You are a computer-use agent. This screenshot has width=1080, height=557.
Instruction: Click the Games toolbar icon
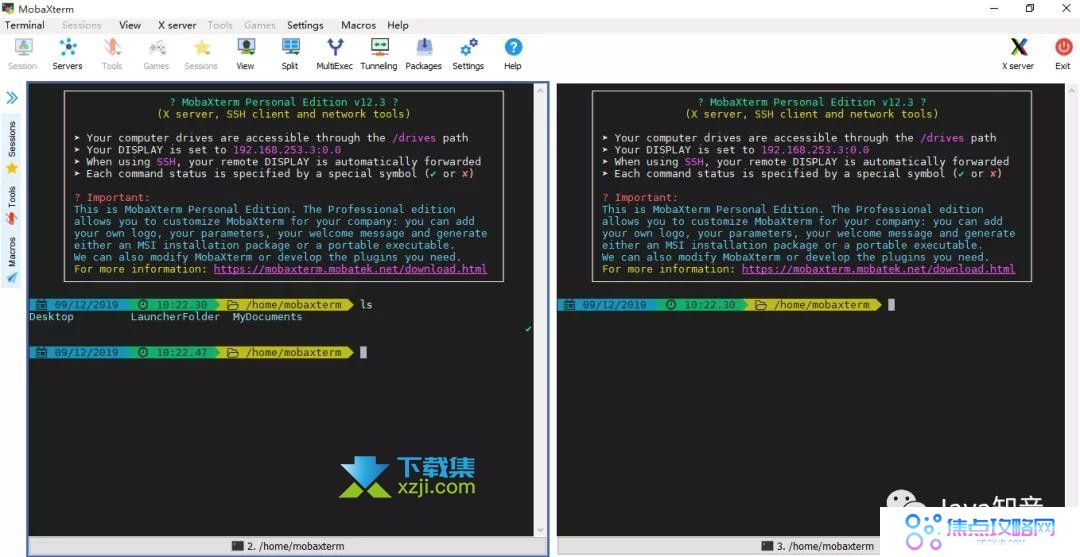coord(156,54)
